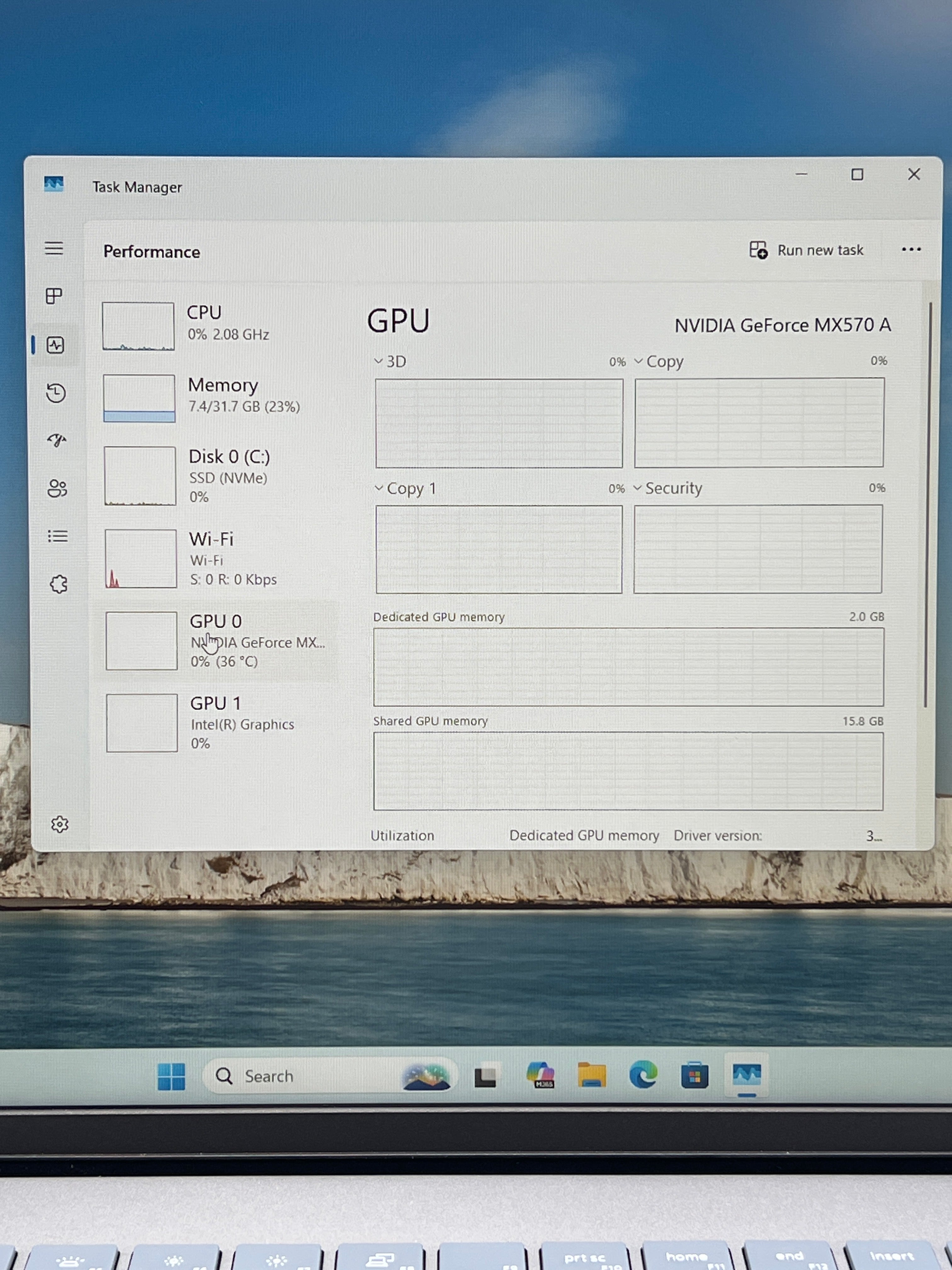This screenshot has width=952, height=1270.
Task: Close the Task Manager window
Action: (x=914, y=174)
